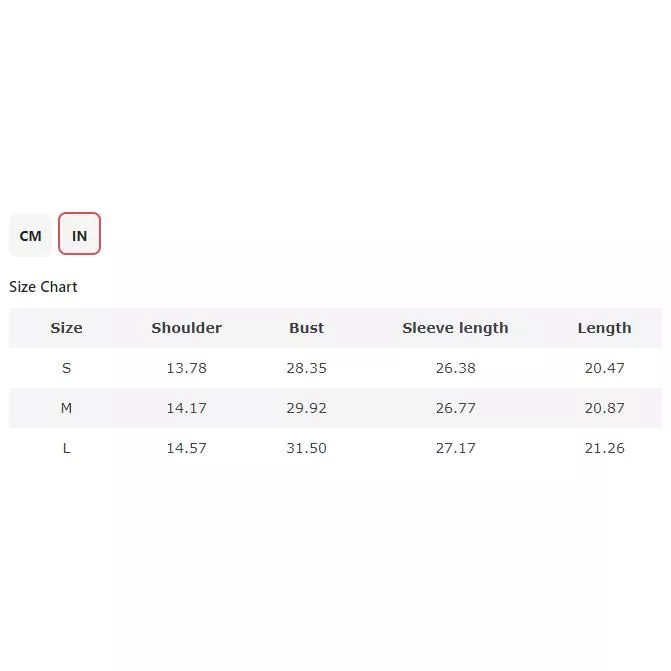Screen dimensions: 671x671
Task: Click the Length column header
Action: (604, 328)
